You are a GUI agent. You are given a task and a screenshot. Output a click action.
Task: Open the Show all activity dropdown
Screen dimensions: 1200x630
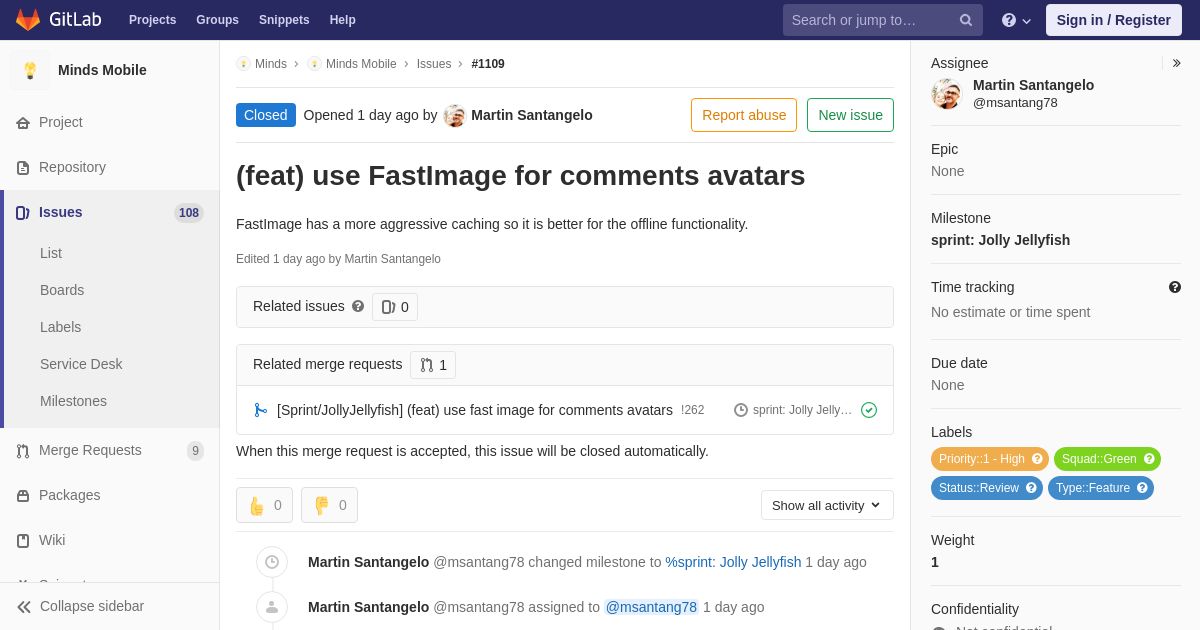[x=827, y=505]
